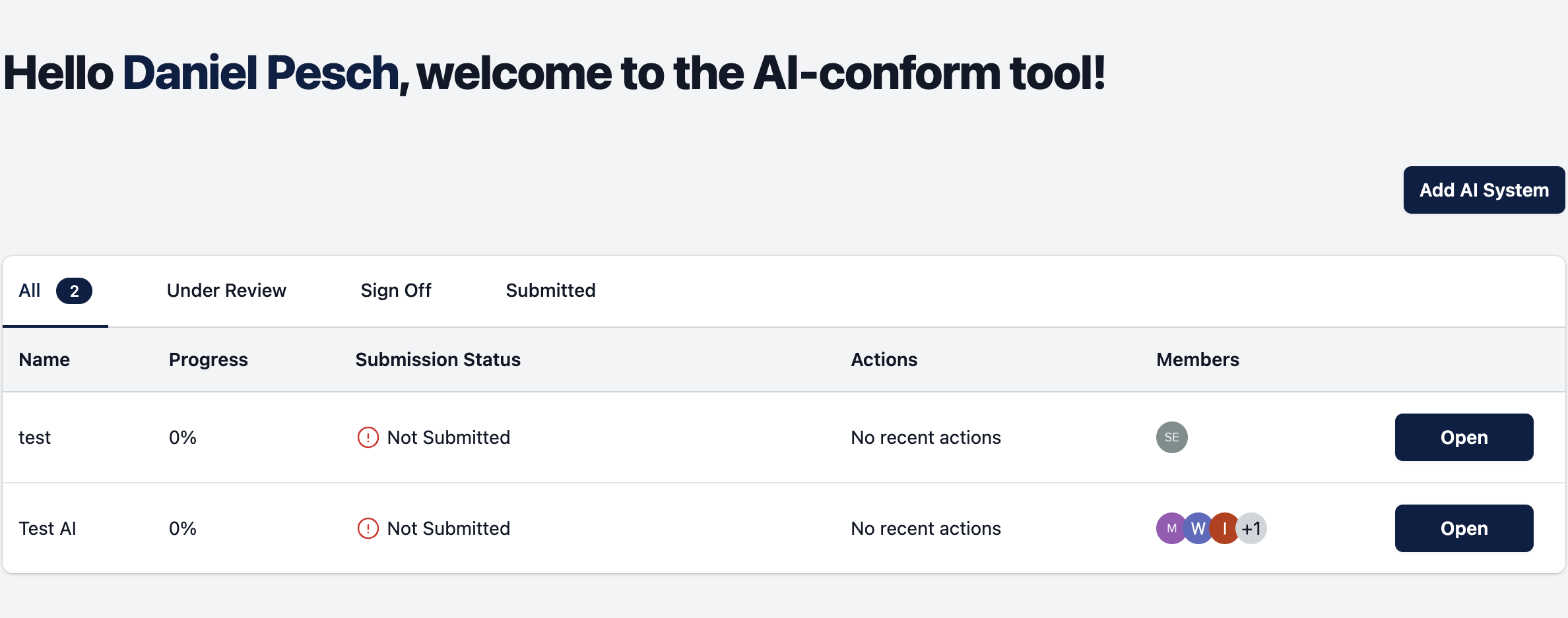Click the Add AI System button

pyautogui.click(x=1484, y=190)
